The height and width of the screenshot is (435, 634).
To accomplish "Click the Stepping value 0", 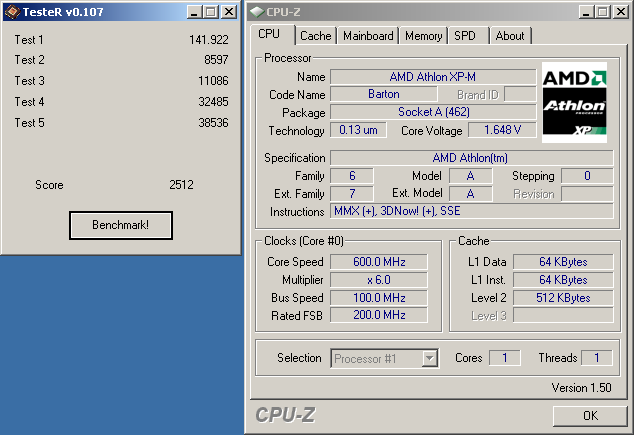I will pyautogui.click(x=587, y=176).
